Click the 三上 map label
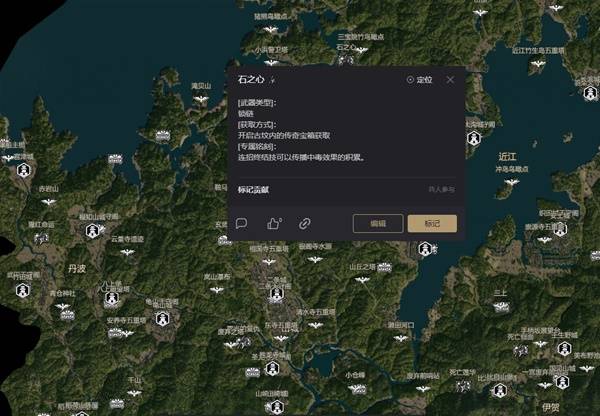This screenshot has height=416, width=600. pos(500,293)
